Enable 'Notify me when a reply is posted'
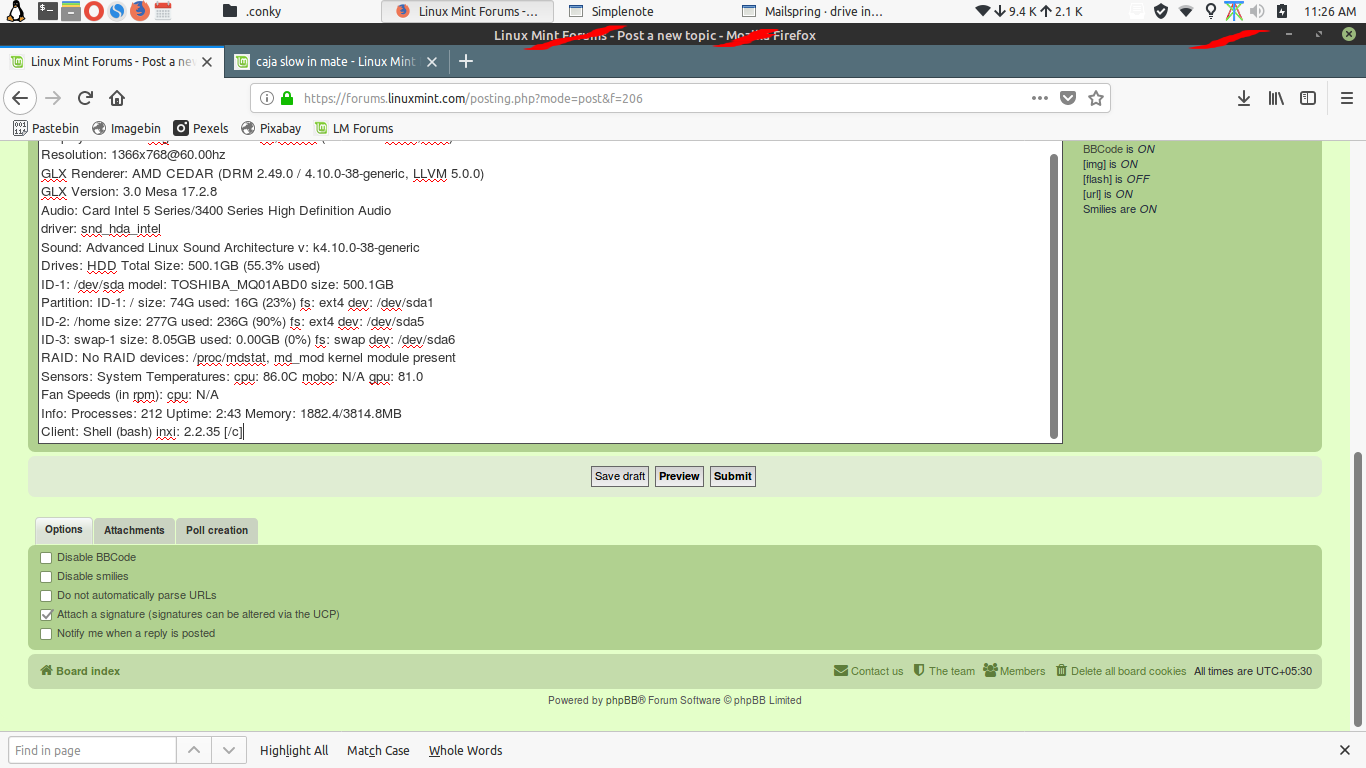This screenshot has height=768, width=1366. pos(46,634)
